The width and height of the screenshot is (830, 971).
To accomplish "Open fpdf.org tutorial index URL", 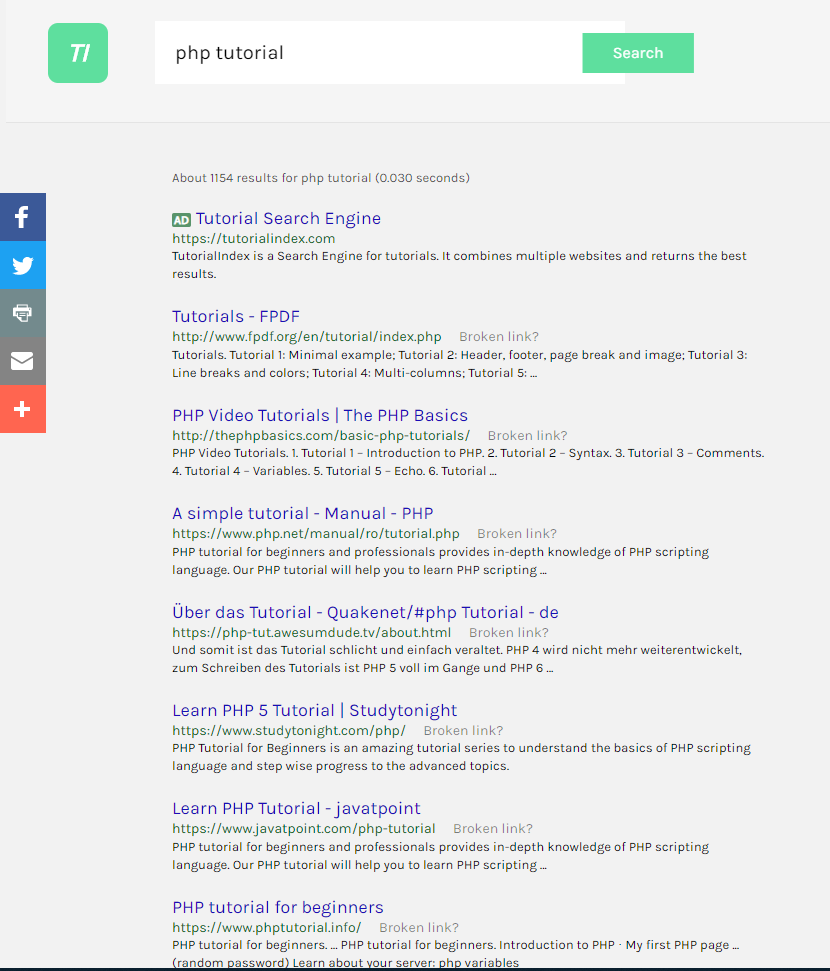I will click(307, 337).
